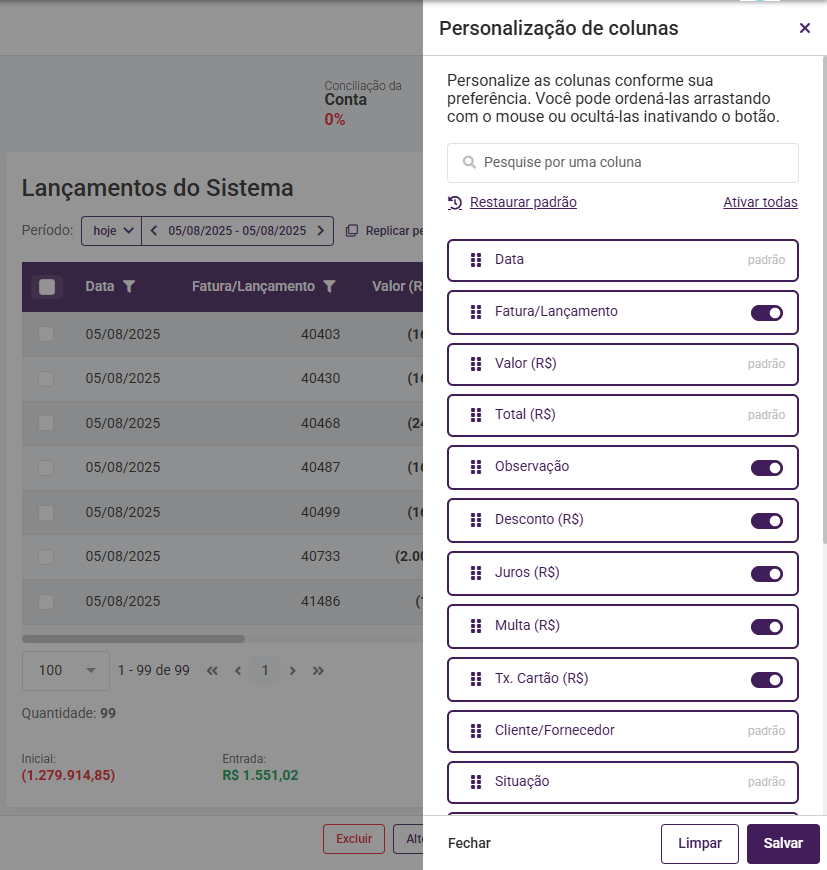Hide the Tx. Cartão (R$) column
The image size is (827, 870).
tap(766, 680)
